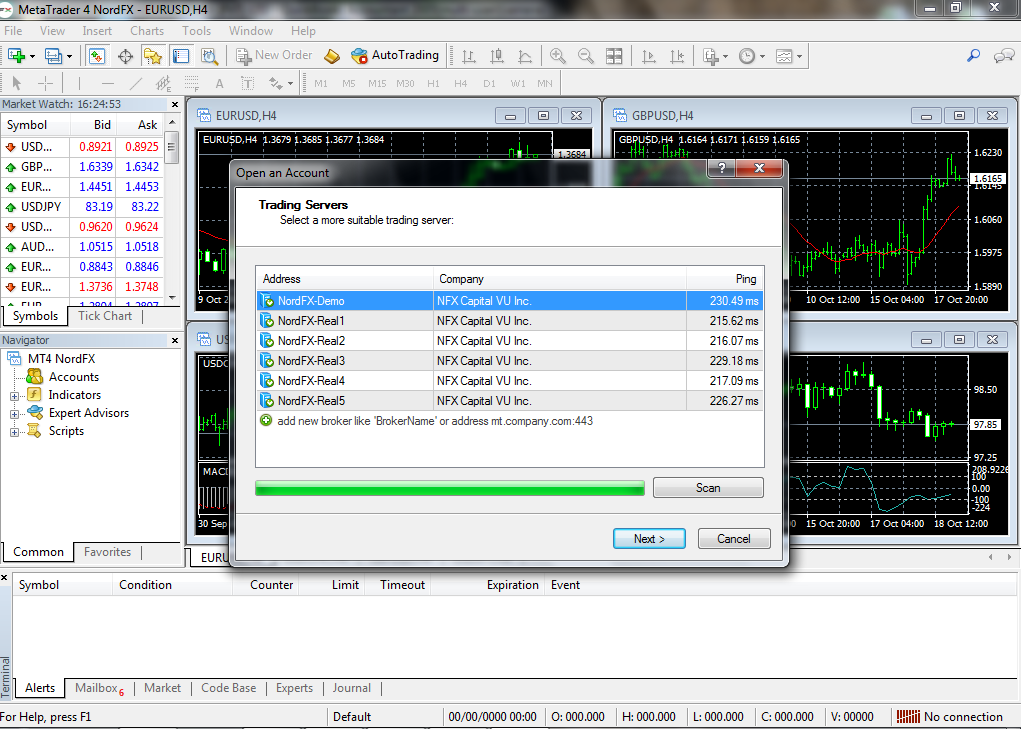Viewport: 1021px width, 729px height.
Task: Expand the Expert Advisors tree node
Action: click(x=14, y=414)
